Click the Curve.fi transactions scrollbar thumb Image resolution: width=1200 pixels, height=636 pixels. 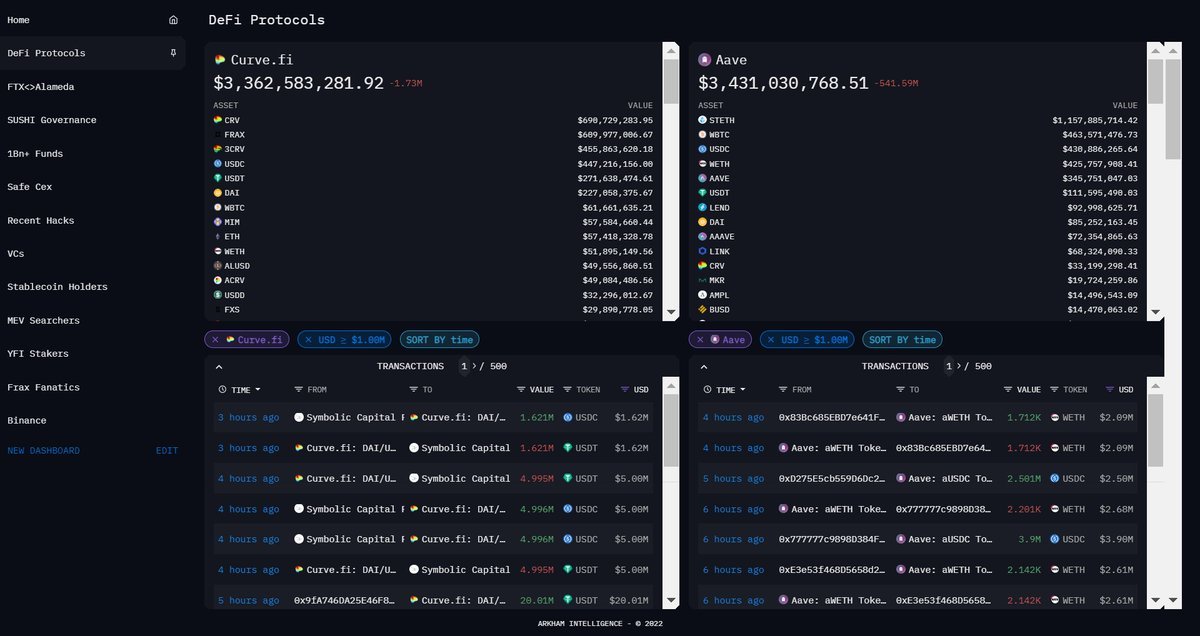(x=671, y=431)
